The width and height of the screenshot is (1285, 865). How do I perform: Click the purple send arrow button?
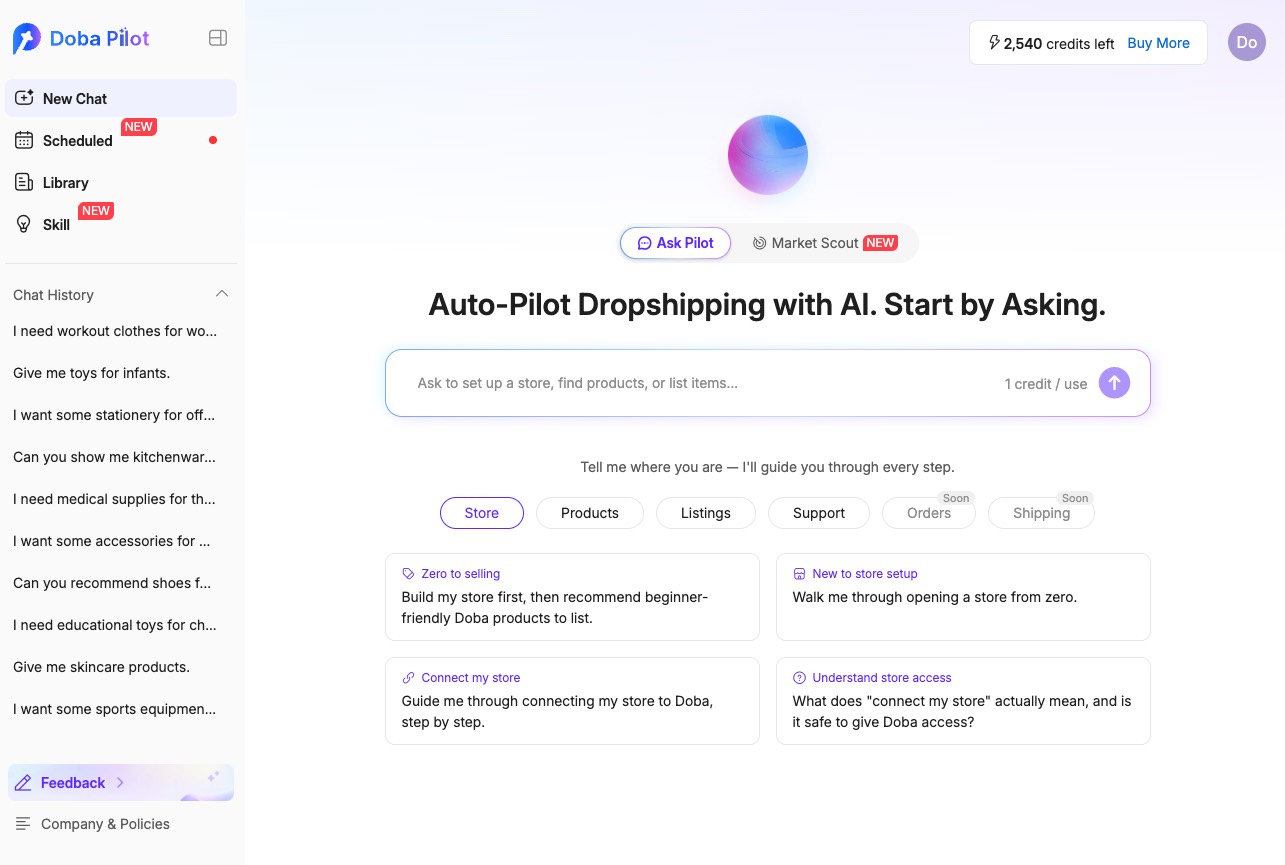pyautogui.click(x=1114, y=383)
